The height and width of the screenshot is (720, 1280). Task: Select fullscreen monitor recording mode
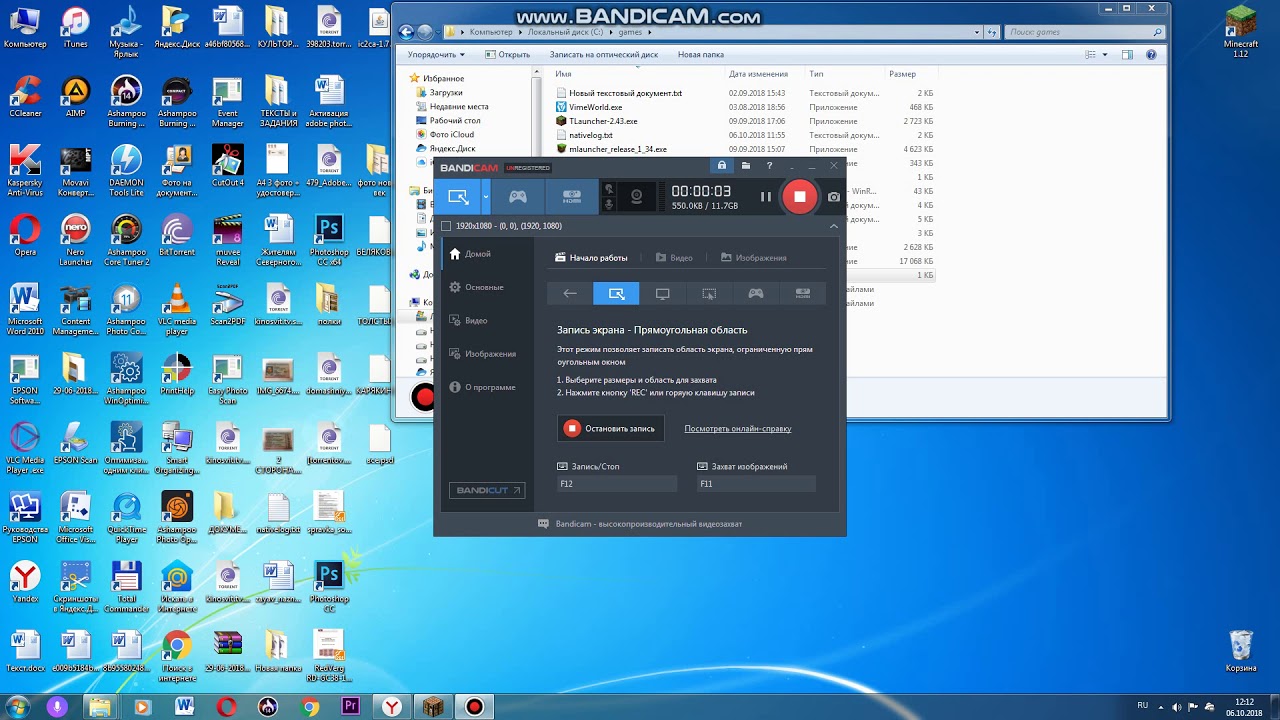tap(662, 293)
